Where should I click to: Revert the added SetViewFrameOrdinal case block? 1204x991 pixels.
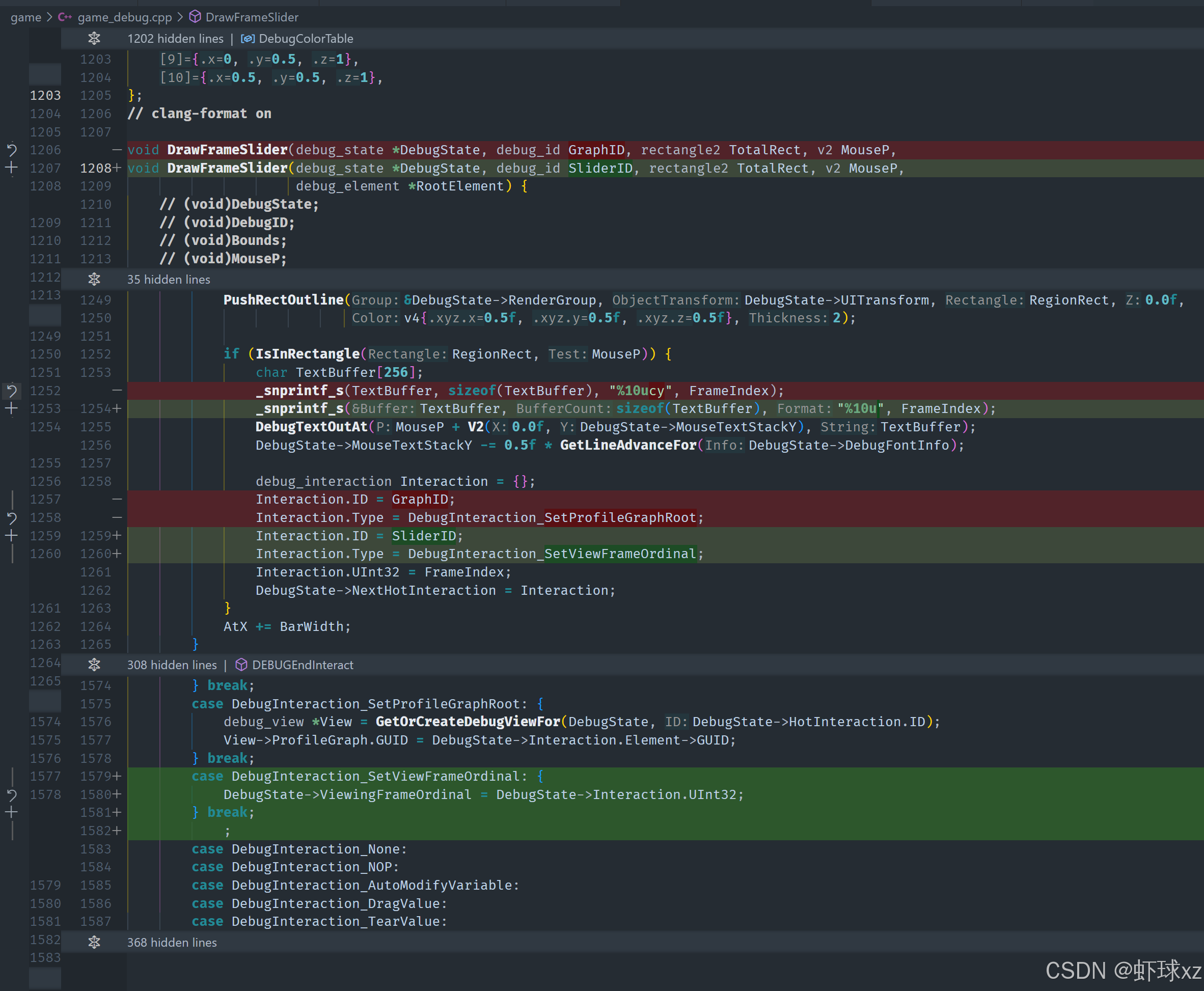(11, 794)
